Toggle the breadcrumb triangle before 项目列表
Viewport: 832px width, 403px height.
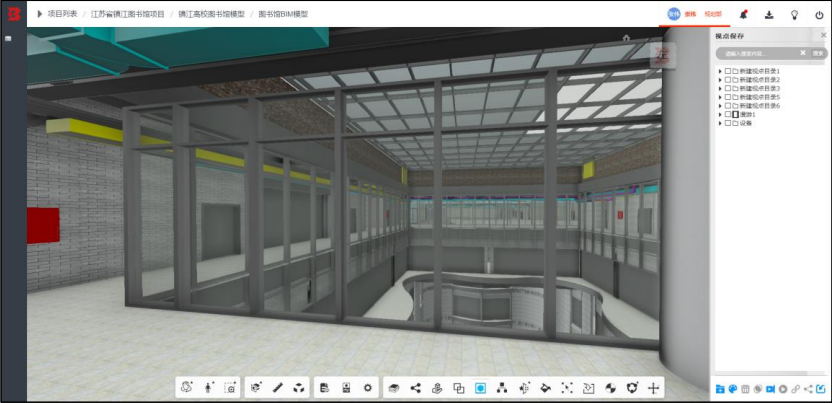coord(40,14)
